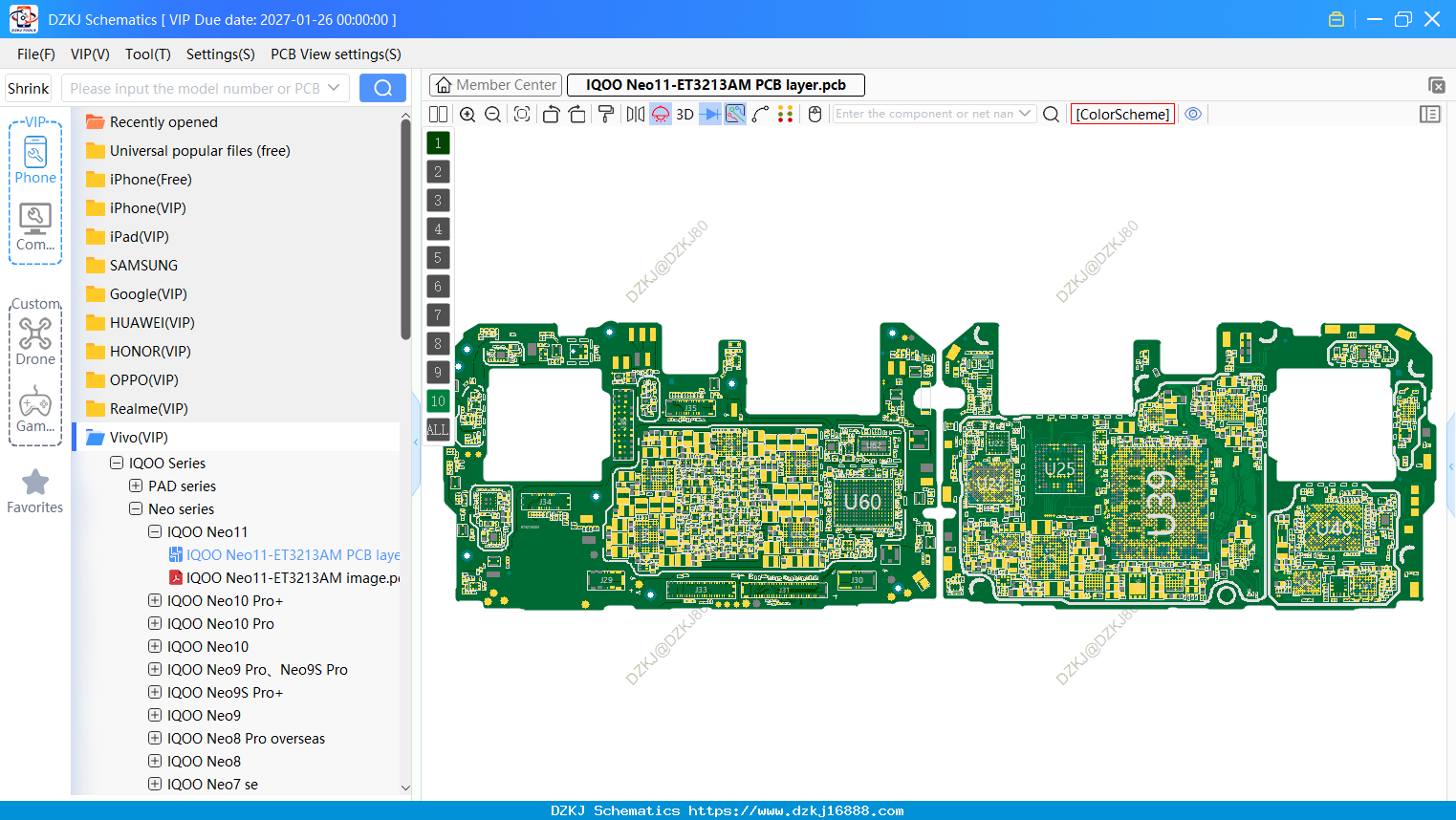Open the colored dots pad tool

click(786, 114)
